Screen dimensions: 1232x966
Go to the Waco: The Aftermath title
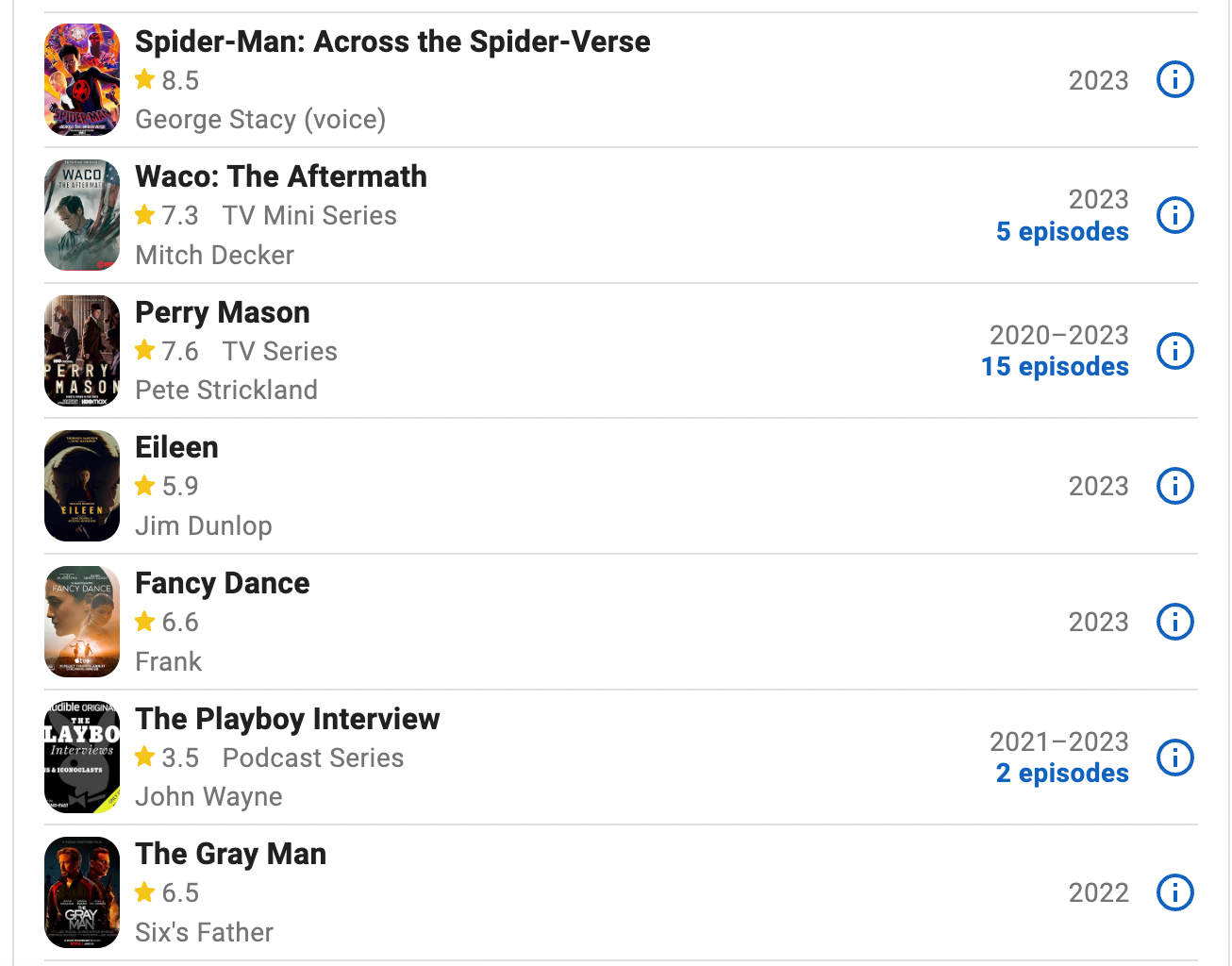(x=281, y=176)
